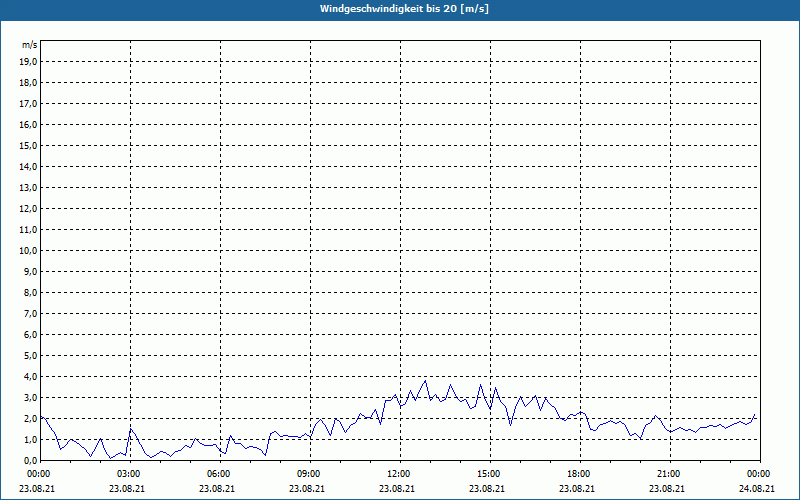800x500 pixels.
Task: Select the 3,0 y-axis value
Action: (30, 397)
